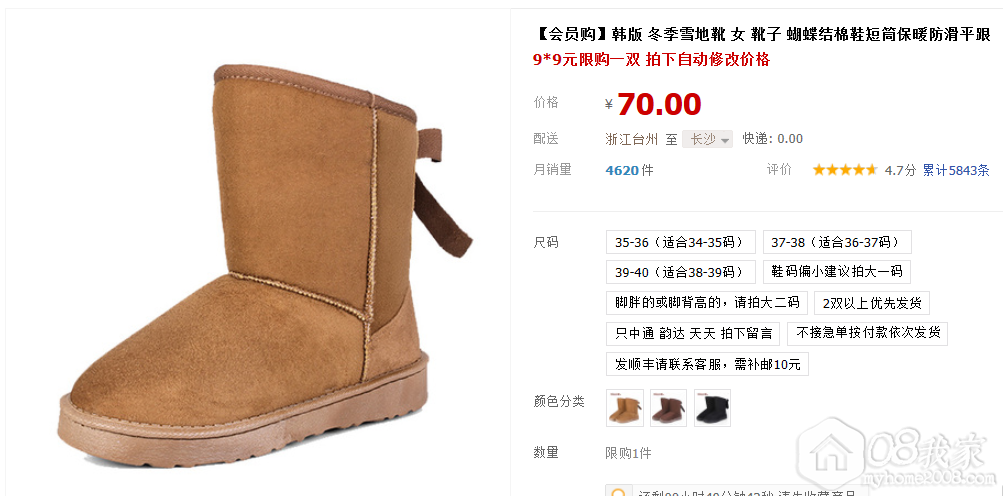Select the black boot color thumbnail
The image size is (1003, 496).
713,408
